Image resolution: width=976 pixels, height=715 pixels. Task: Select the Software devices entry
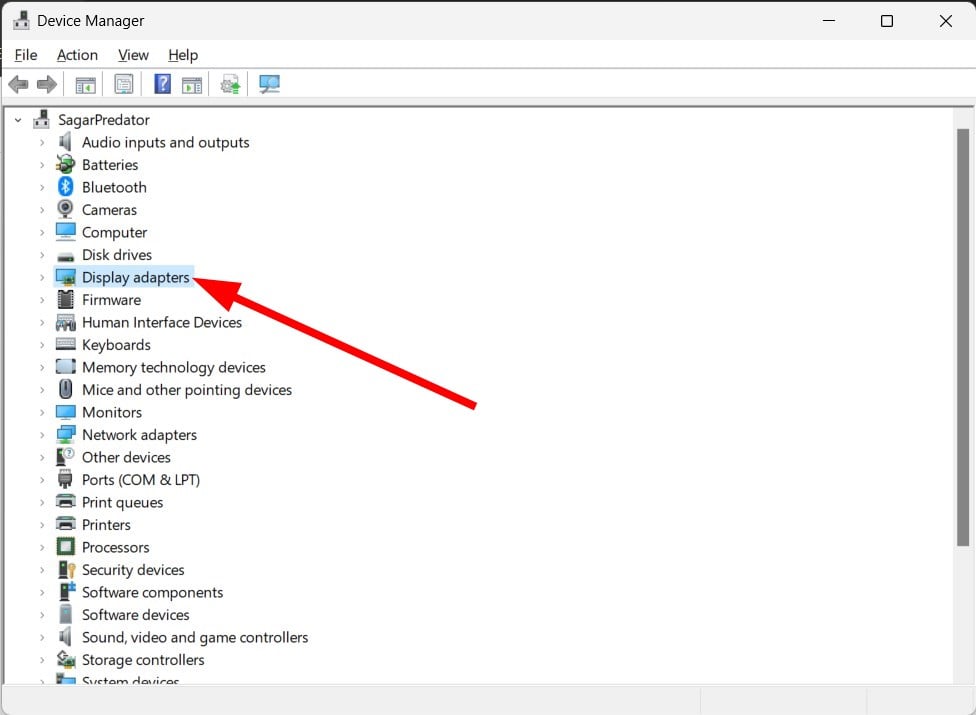tap(136, 615)
